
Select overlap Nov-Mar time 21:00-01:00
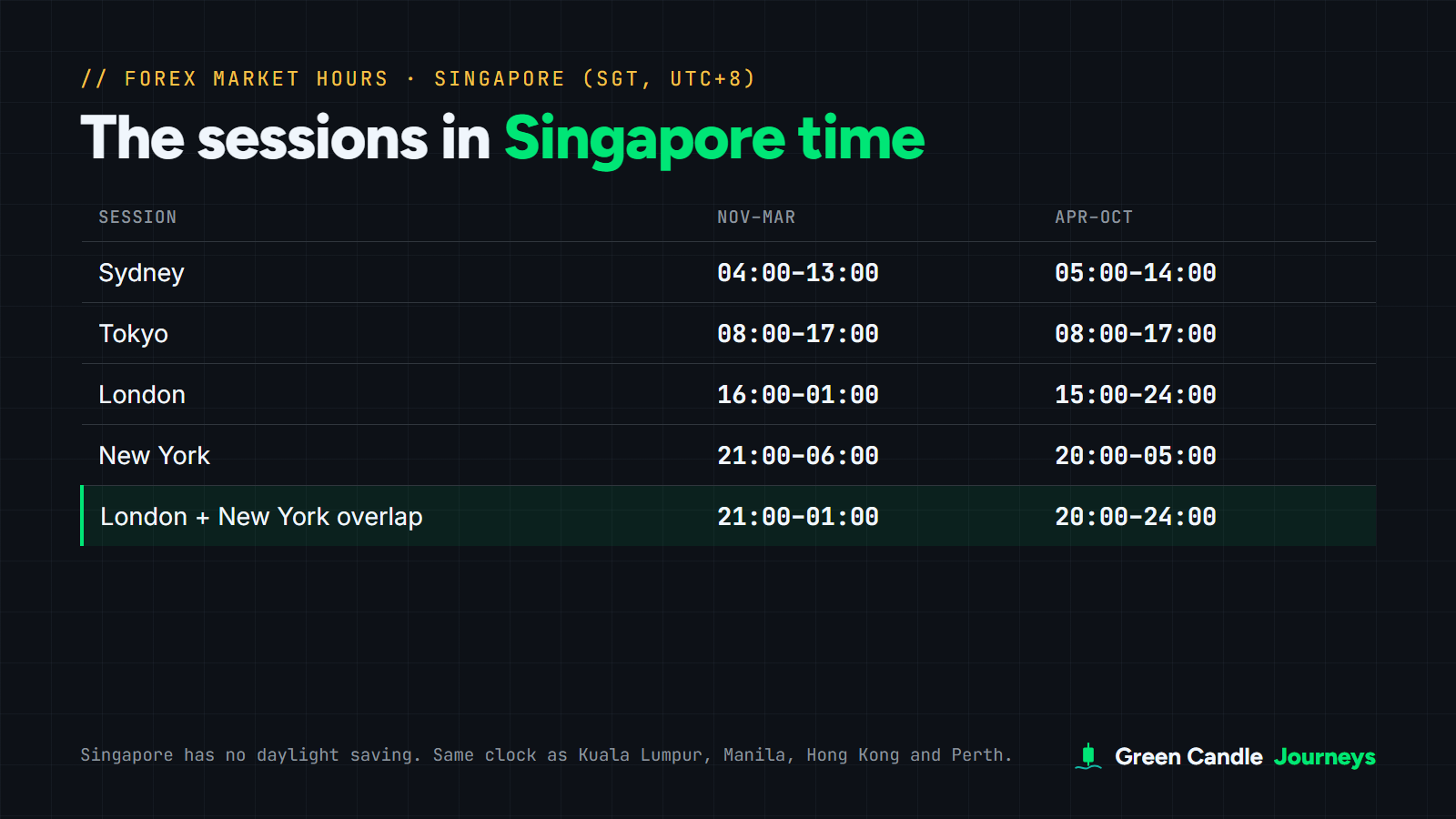(798, 517)
